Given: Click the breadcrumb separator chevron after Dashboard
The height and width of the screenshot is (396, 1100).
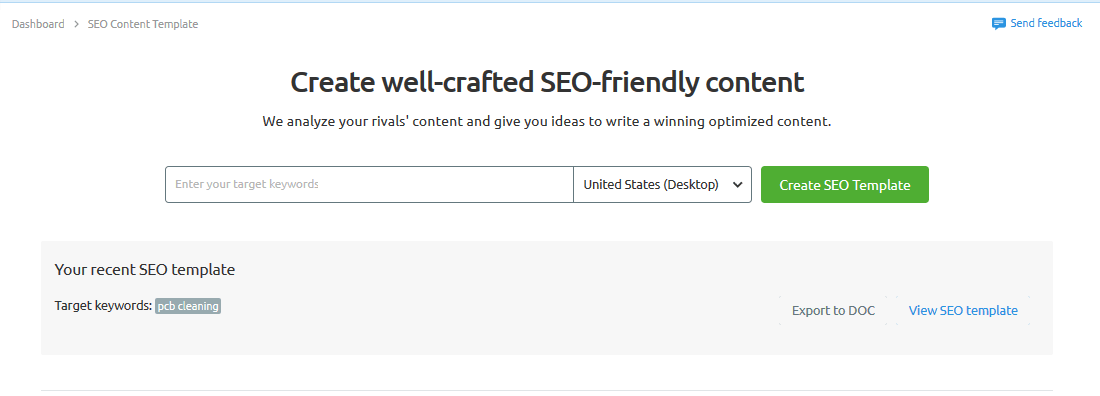Looking at the screenshot, I should pyautogui.click(x=76, y=24).
